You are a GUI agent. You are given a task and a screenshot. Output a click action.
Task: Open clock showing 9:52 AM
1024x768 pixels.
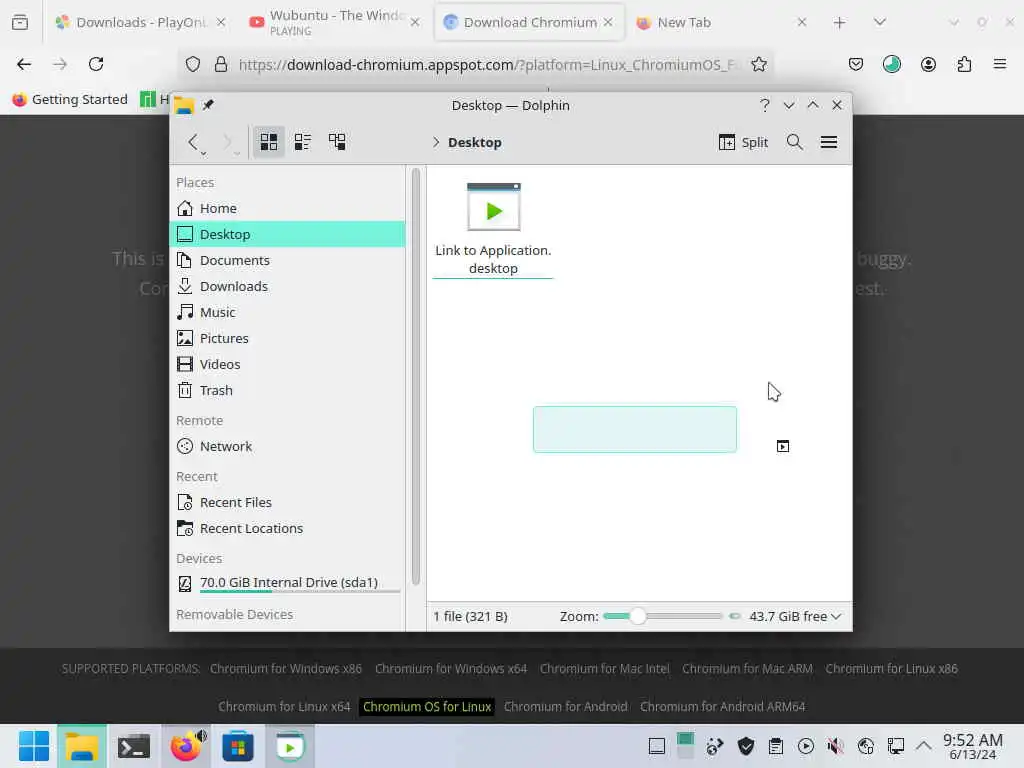pos(973,746)
